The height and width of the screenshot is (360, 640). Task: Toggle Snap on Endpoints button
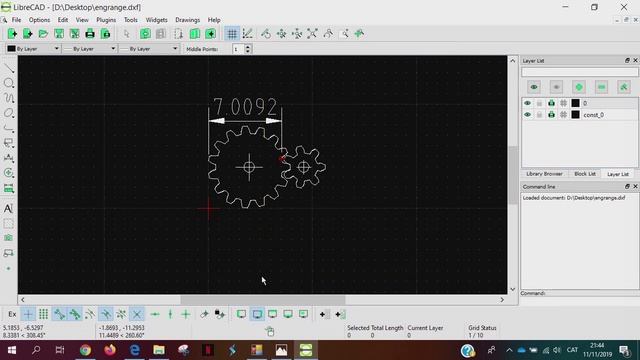point(59,314)
